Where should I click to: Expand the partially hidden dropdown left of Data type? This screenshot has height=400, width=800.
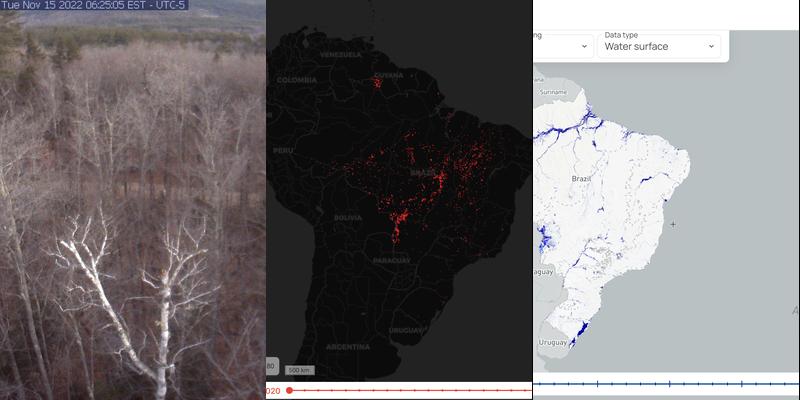pyautogui.click(x=563, y=46)
